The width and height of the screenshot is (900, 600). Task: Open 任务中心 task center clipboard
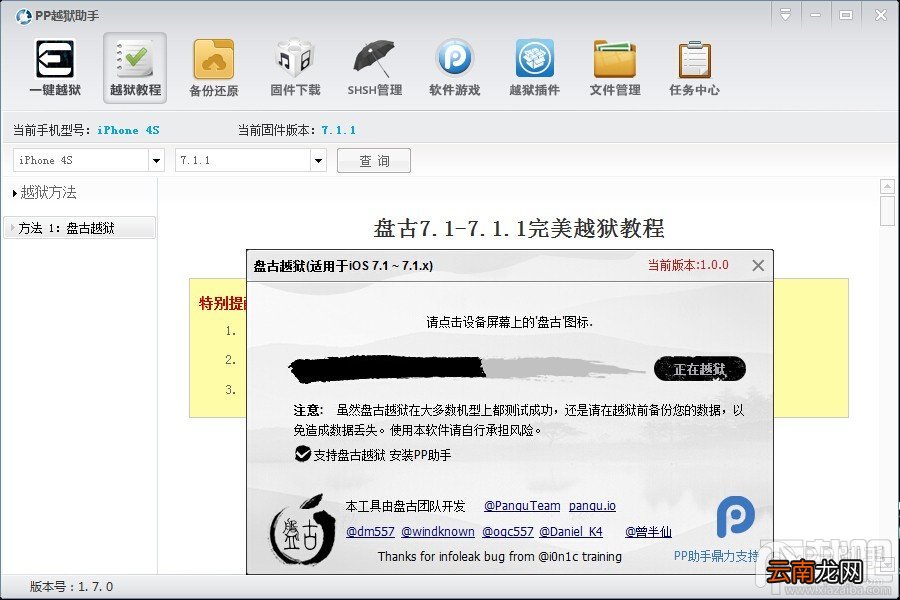[695, 68]
